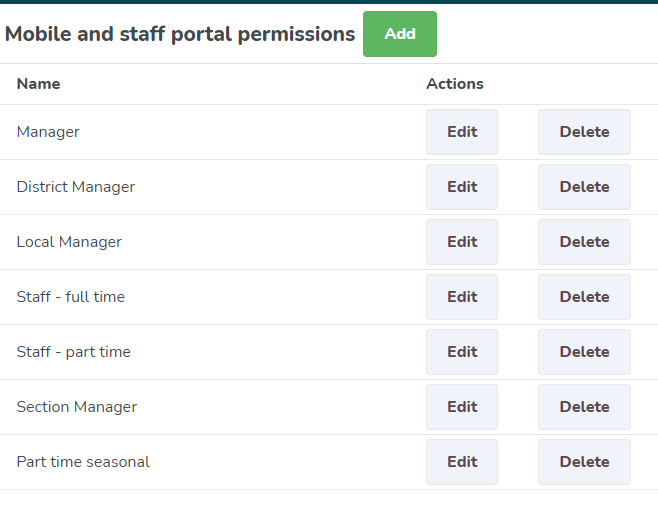Image resolution: width=658 pixels, height=523 pixels.
Task: Click the green Add button
Action: pyautogui.click(x=400, y=34)
